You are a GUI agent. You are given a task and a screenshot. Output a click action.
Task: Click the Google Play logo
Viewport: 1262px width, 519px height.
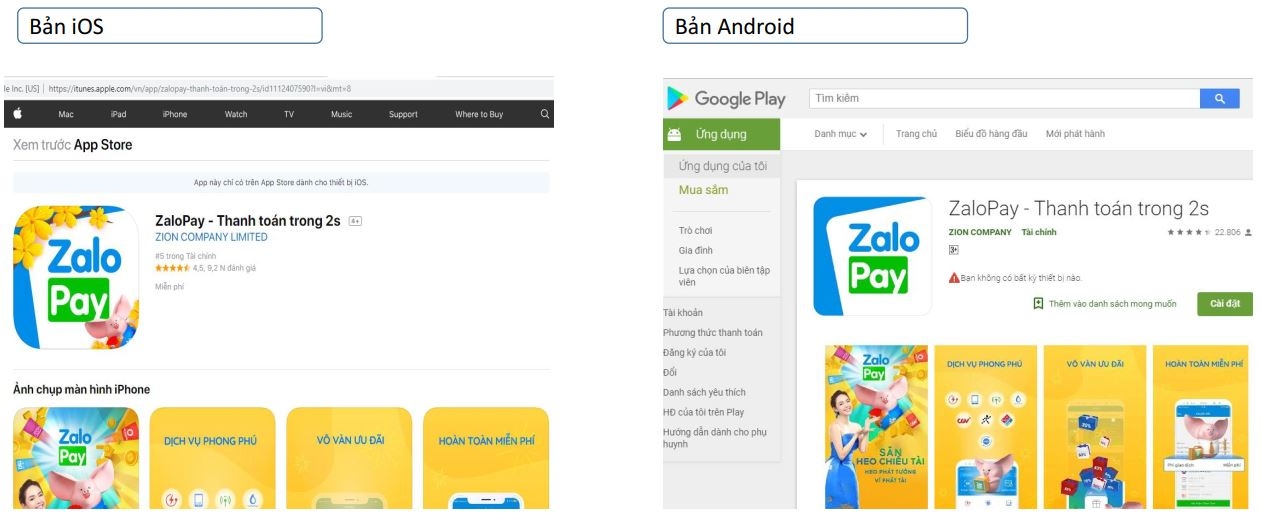726,98
